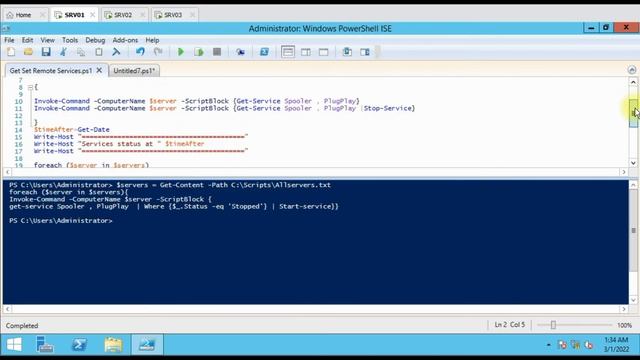Click line 14 $timeAfter=Get-Date code
Image resolution: width=640 pixels, height=360 pixels.
coord(72,130)
